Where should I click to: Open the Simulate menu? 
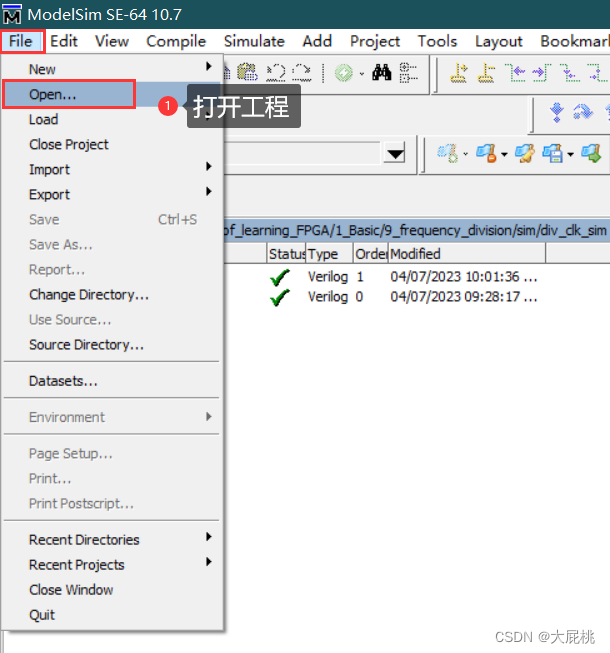(254, 41)
